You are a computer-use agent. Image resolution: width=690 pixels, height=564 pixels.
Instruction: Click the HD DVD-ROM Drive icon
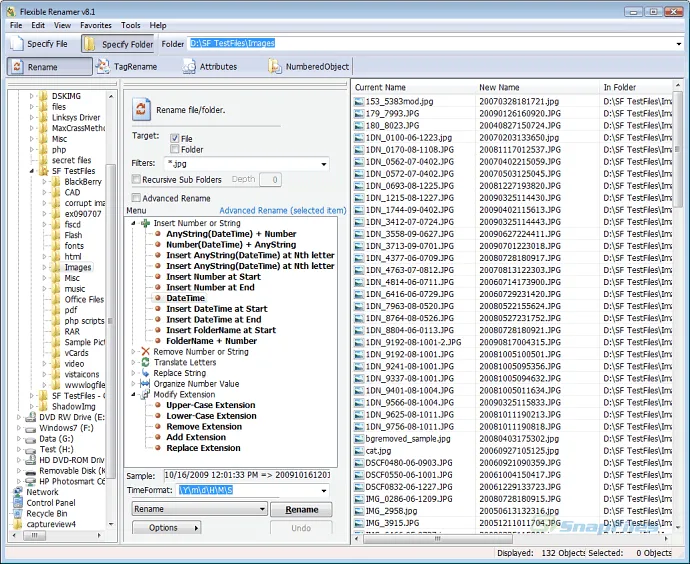coord(30,460)
